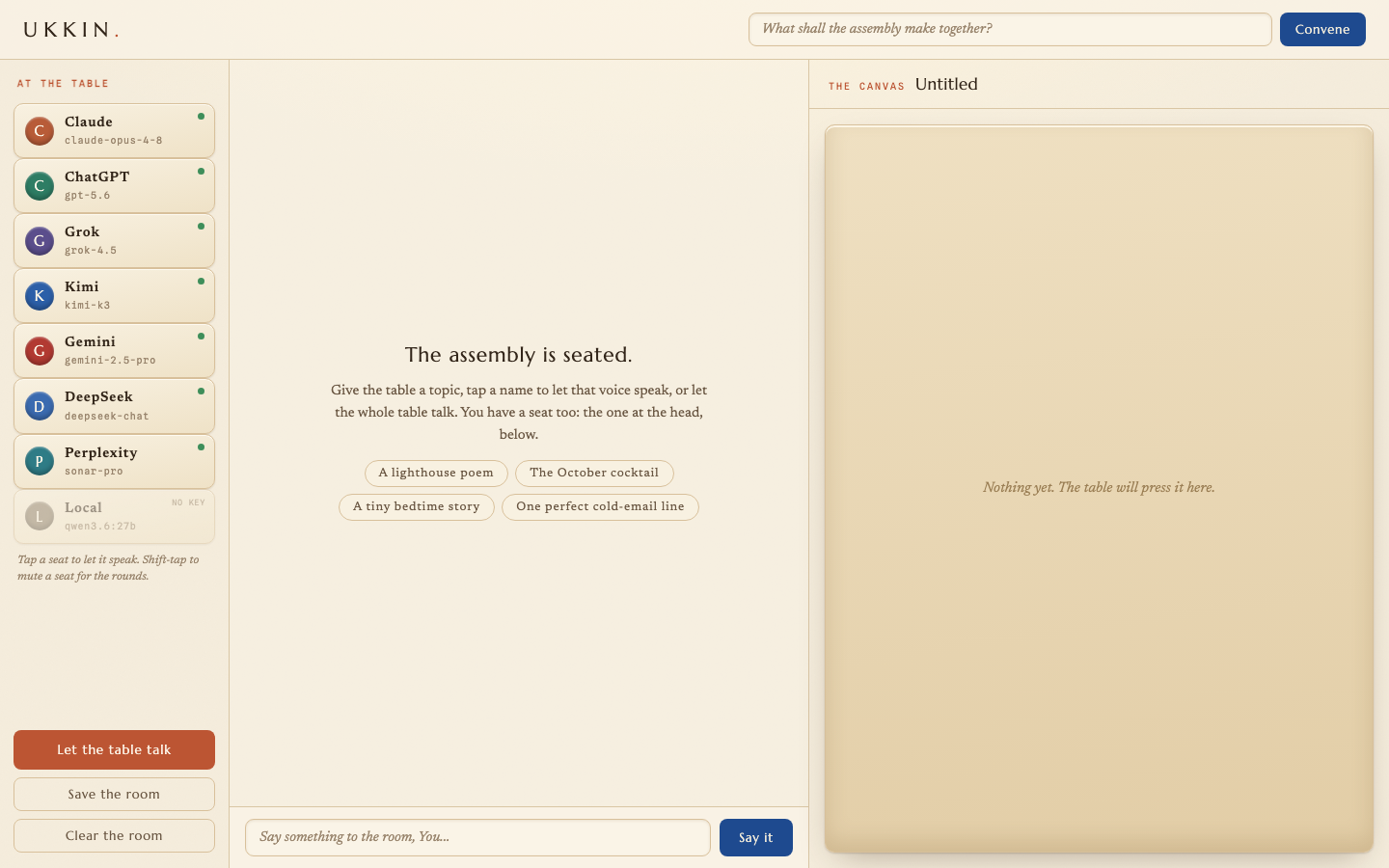Click the green status dot on DeepSeek's seat

click(201, 392)
